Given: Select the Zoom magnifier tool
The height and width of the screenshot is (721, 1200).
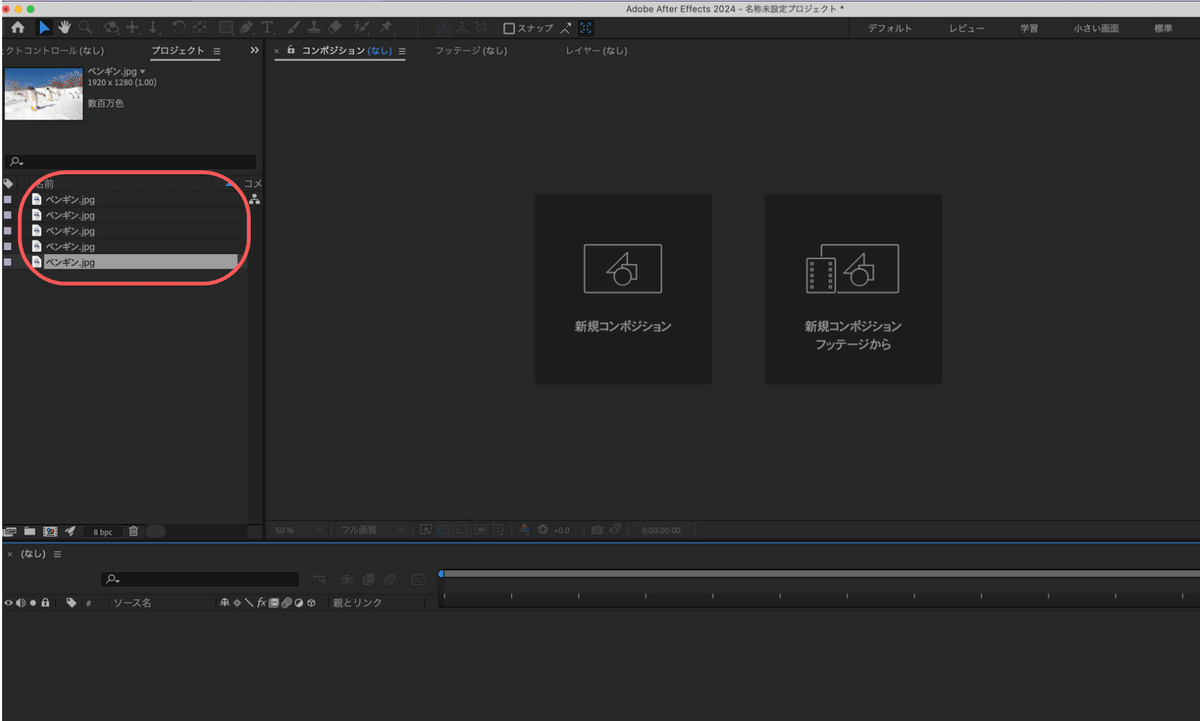Looking at the screenshot, I should click(86, 28).
